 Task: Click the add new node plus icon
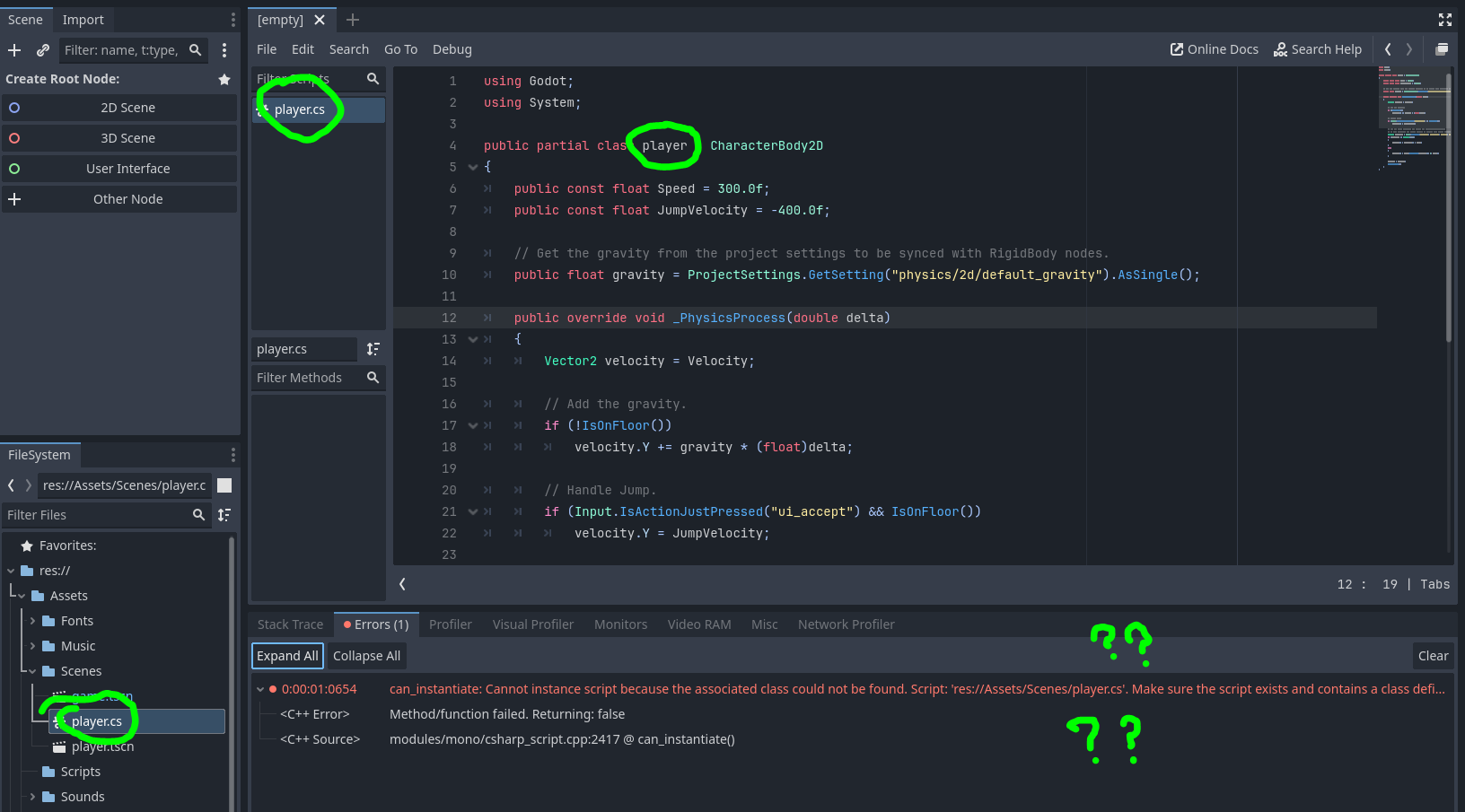[x=14, y=50]
